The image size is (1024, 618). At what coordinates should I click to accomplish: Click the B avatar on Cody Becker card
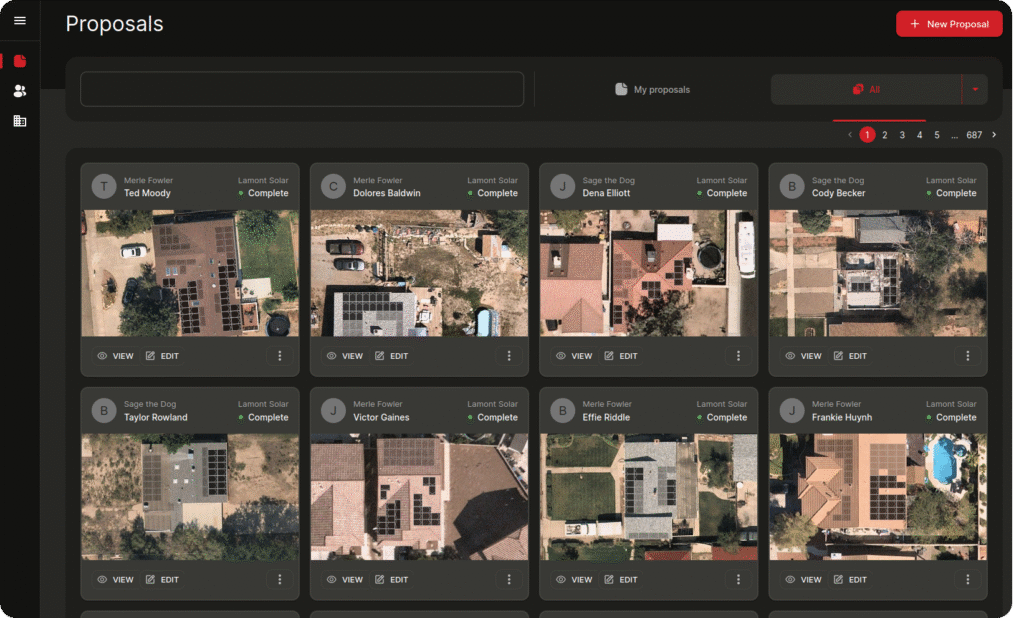point(792,186)
